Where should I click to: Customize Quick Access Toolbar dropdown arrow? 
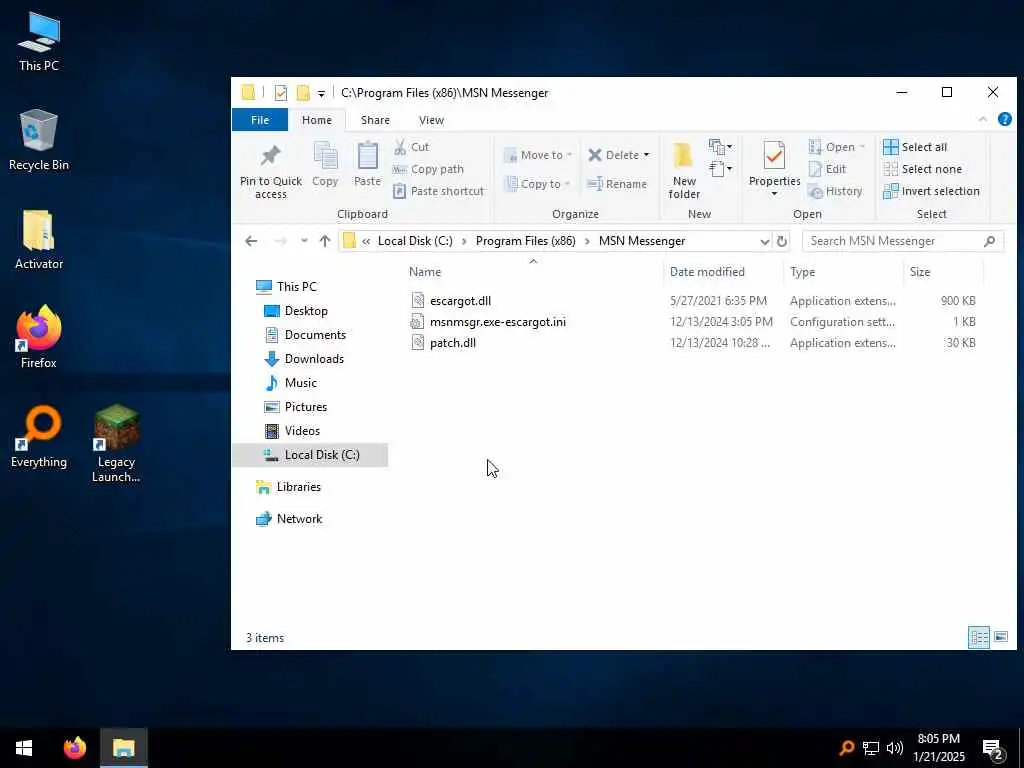click(321, 93)
